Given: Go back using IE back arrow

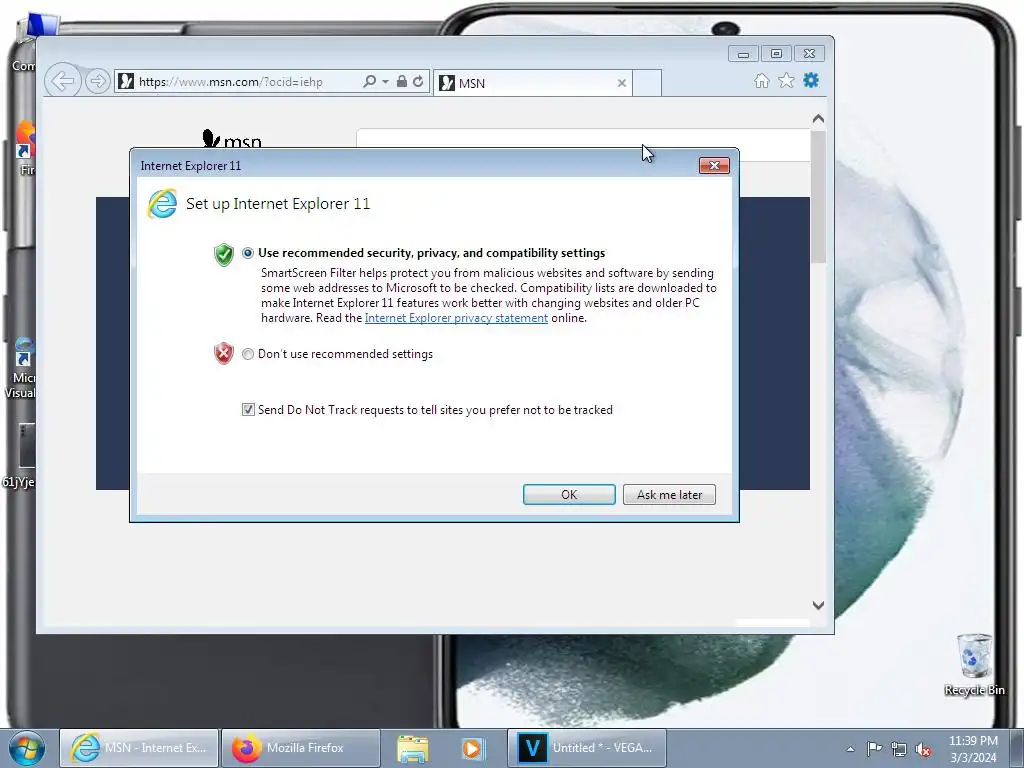Looking at the screenshot, I should pos(63,82).
